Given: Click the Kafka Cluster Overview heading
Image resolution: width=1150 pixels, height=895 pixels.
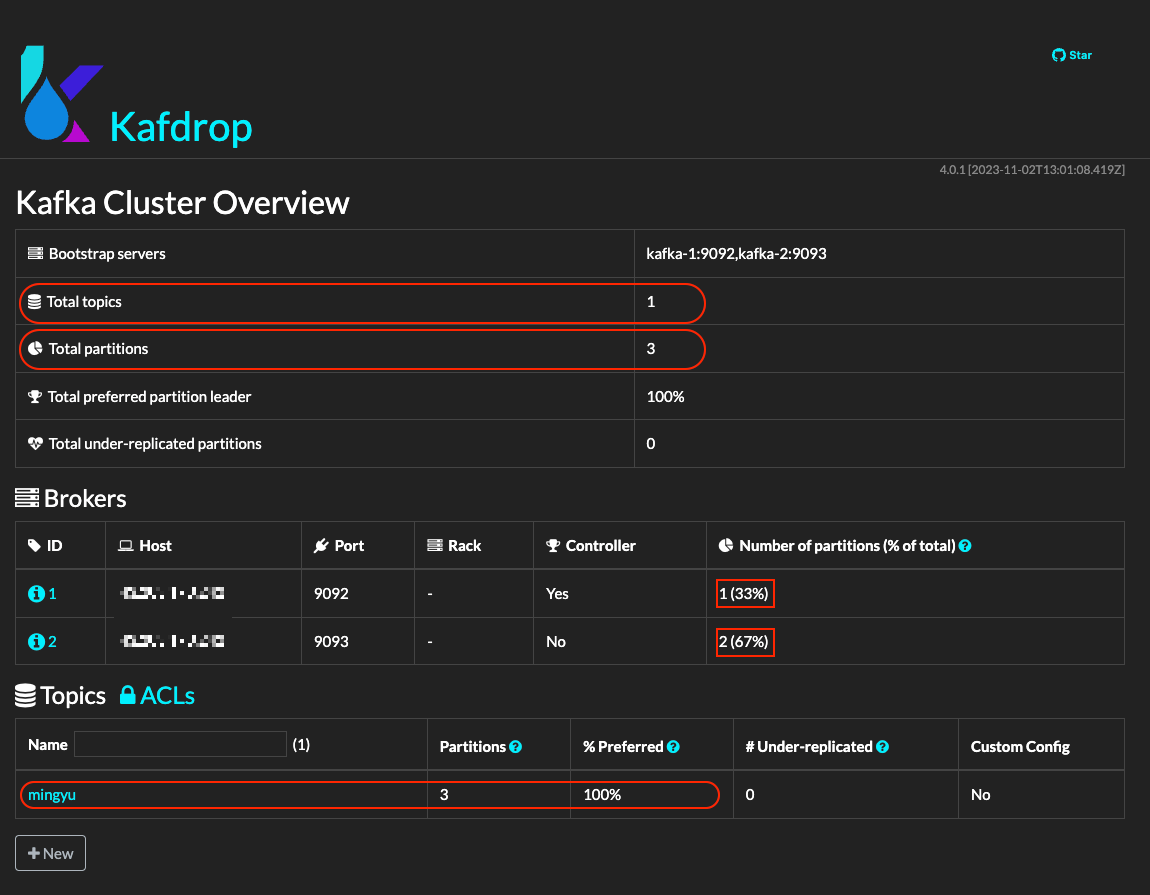Looking at the screenshot, I should [183, 202].
